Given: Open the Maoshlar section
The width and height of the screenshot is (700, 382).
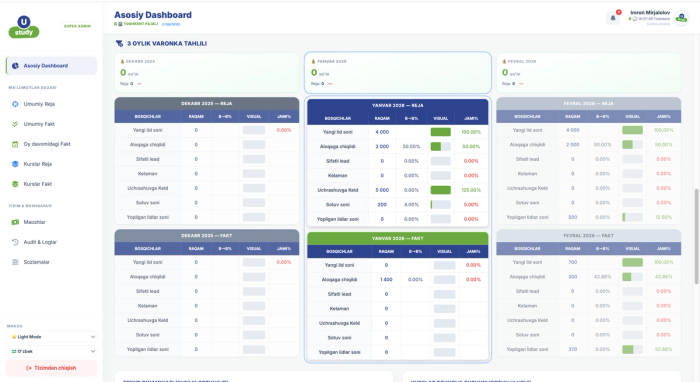Looking at the screenshot, I should 51,222.
